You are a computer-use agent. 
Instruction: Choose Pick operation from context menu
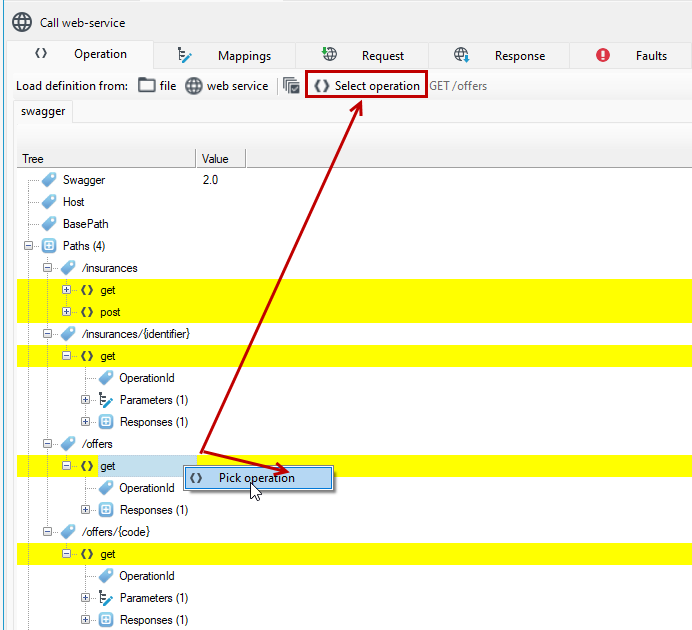(259, 478)
